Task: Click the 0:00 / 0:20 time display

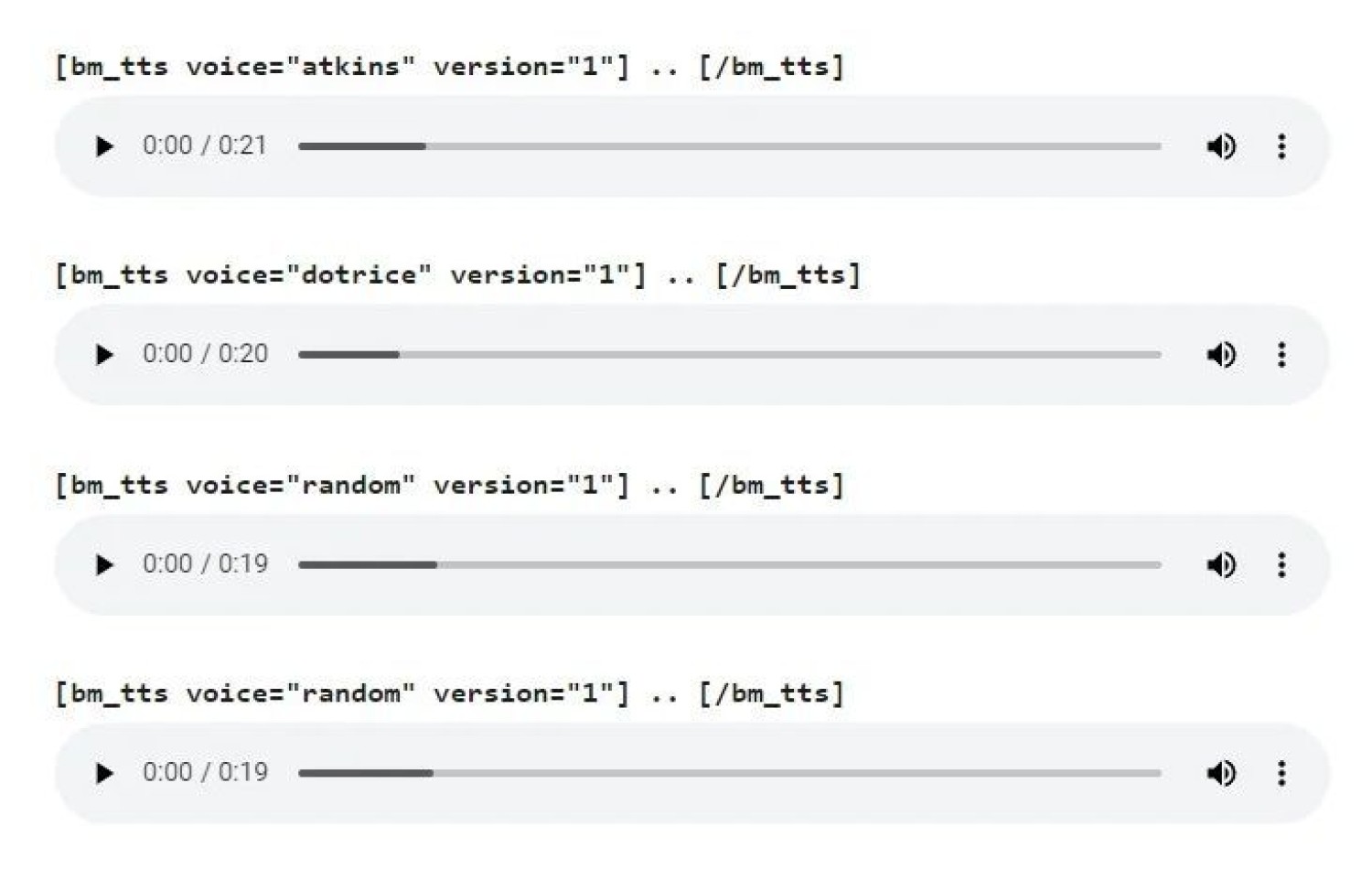Action: (x=205, y=355)
